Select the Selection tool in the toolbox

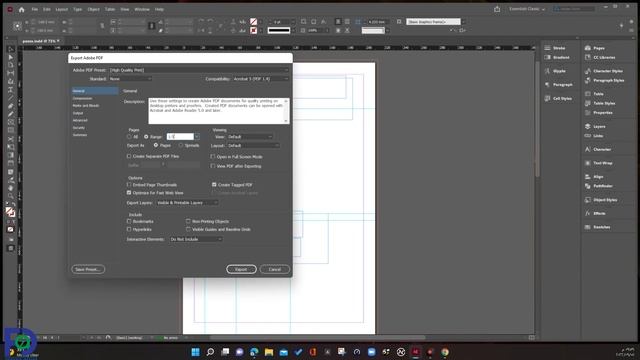pyautogui.click(x=11, y=49)
